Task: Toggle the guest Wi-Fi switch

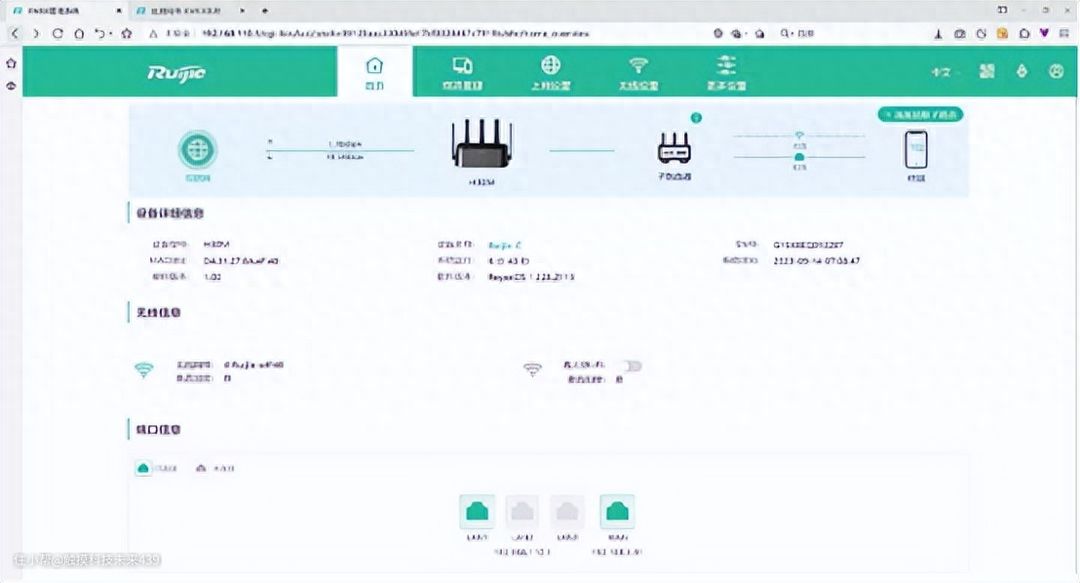Action: coord(631,366)
